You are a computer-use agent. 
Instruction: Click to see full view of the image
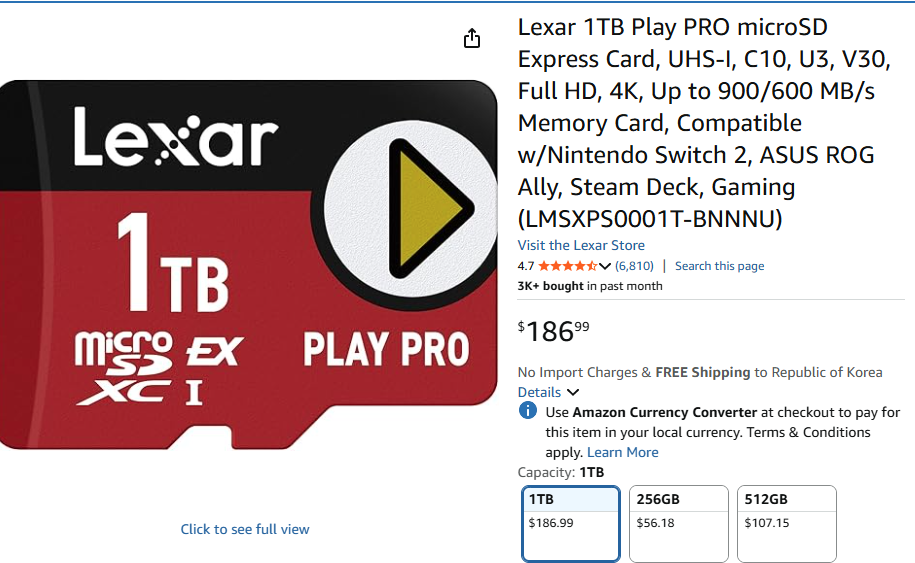[x=245, y=529]
